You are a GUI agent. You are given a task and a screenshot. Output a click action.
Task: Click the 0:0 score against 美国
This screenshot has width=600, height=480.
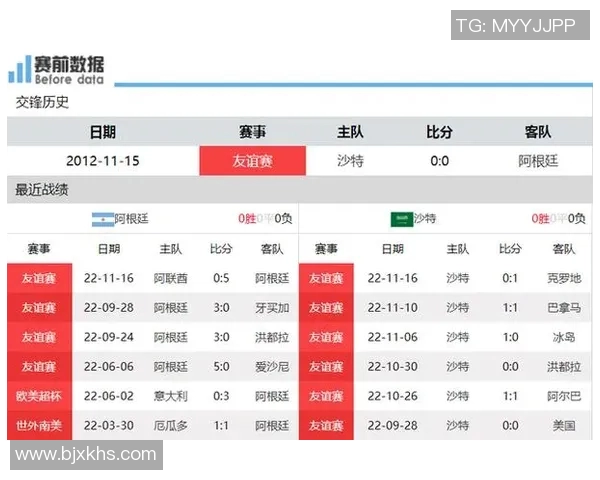[x=510, y=425]
